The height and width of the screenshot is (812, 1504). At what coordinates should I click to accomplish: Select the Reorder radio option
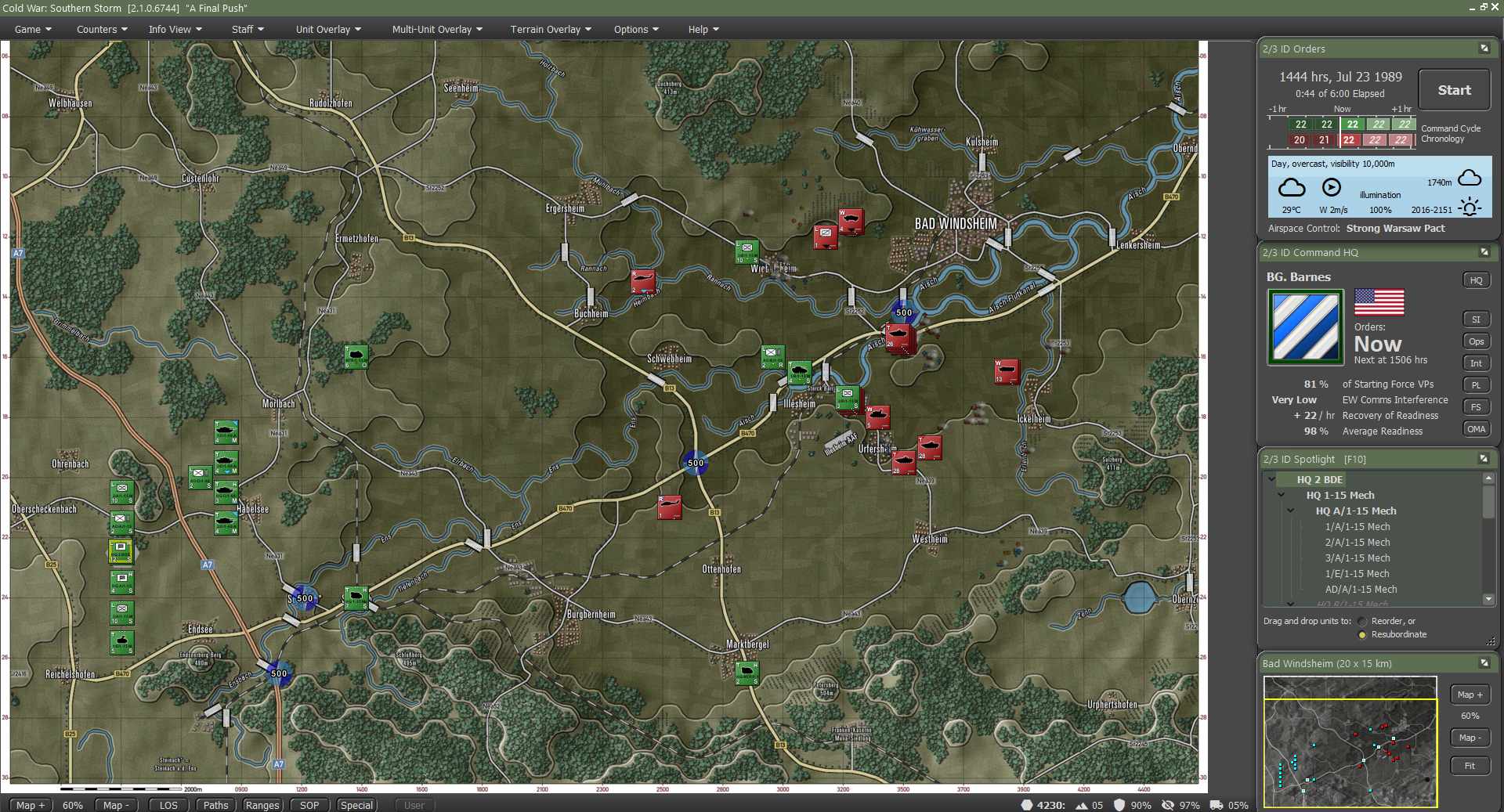[x=1362, y=622]
